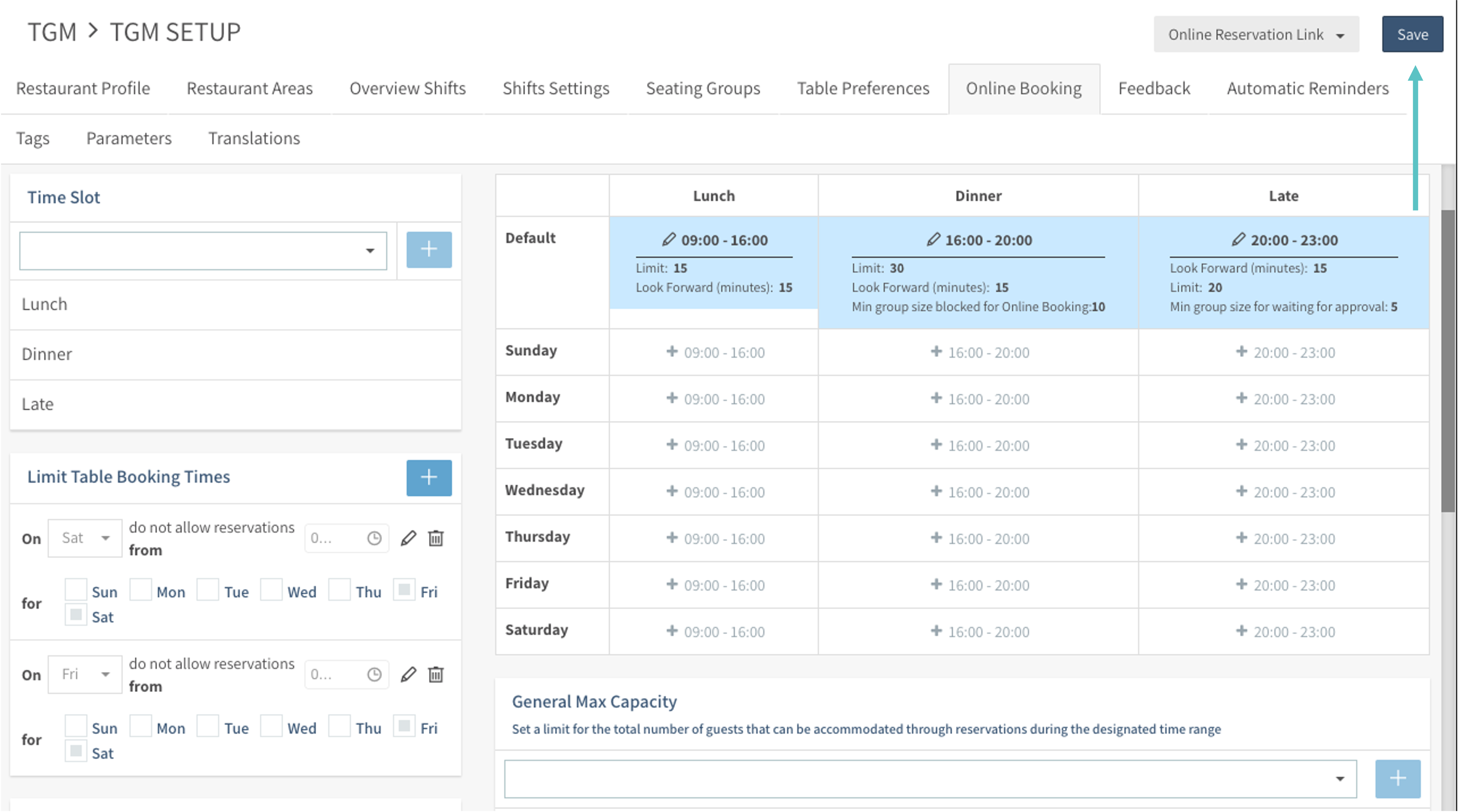1458x812 pixels.
Task: Click plus for Wednesday Dinner 16:00 - 20:00
Action: (x=936, y=492)
